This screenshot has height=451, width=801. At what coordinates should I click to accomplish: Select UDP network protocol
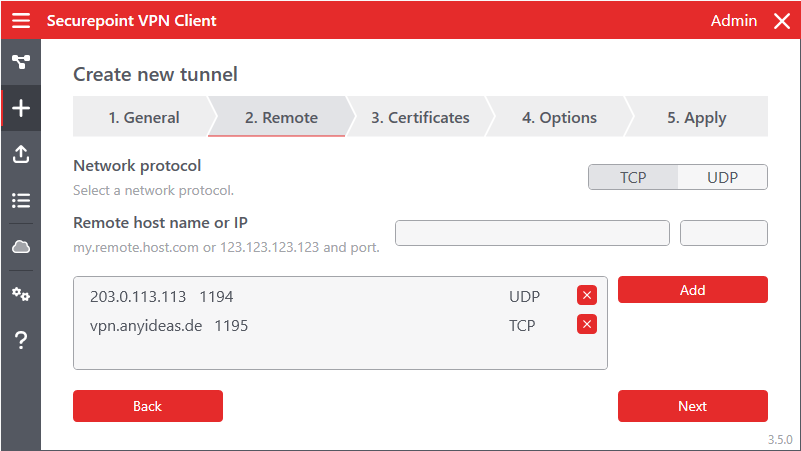pos(722,177)
